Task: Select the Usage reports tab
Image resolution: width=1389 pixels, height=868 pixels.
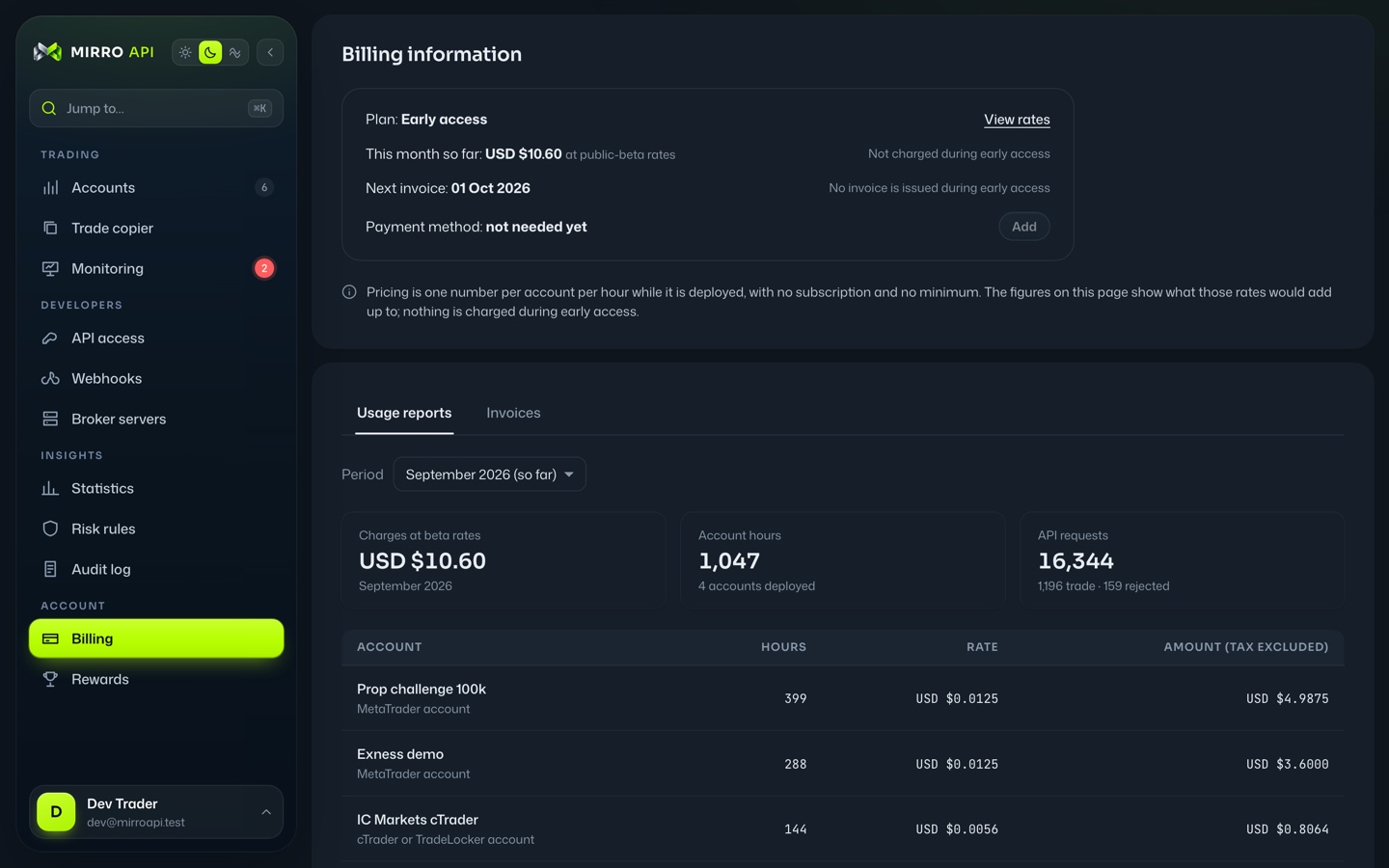Action: tap(404, 413)
